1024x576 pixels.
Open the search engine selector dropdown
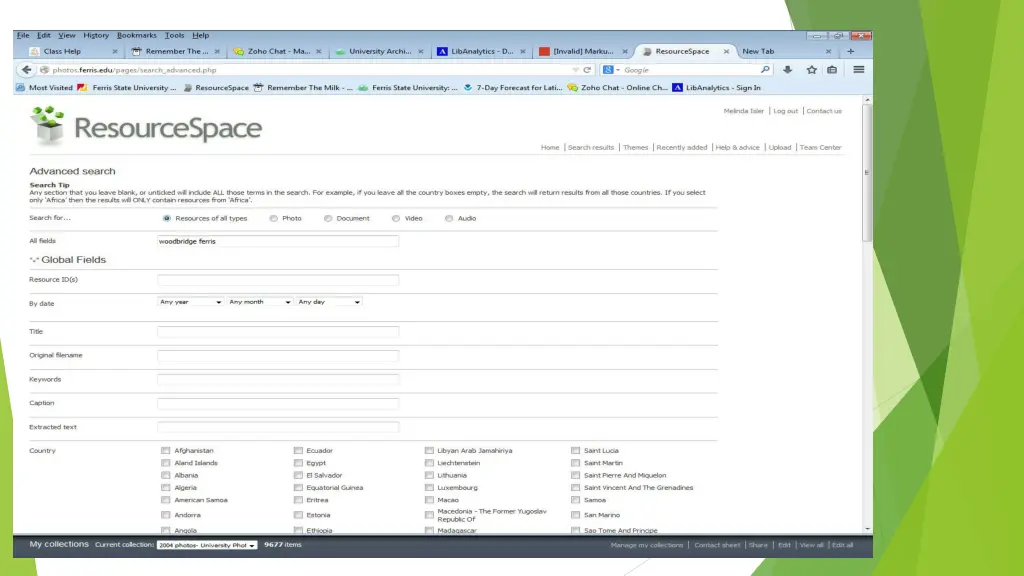611,69
